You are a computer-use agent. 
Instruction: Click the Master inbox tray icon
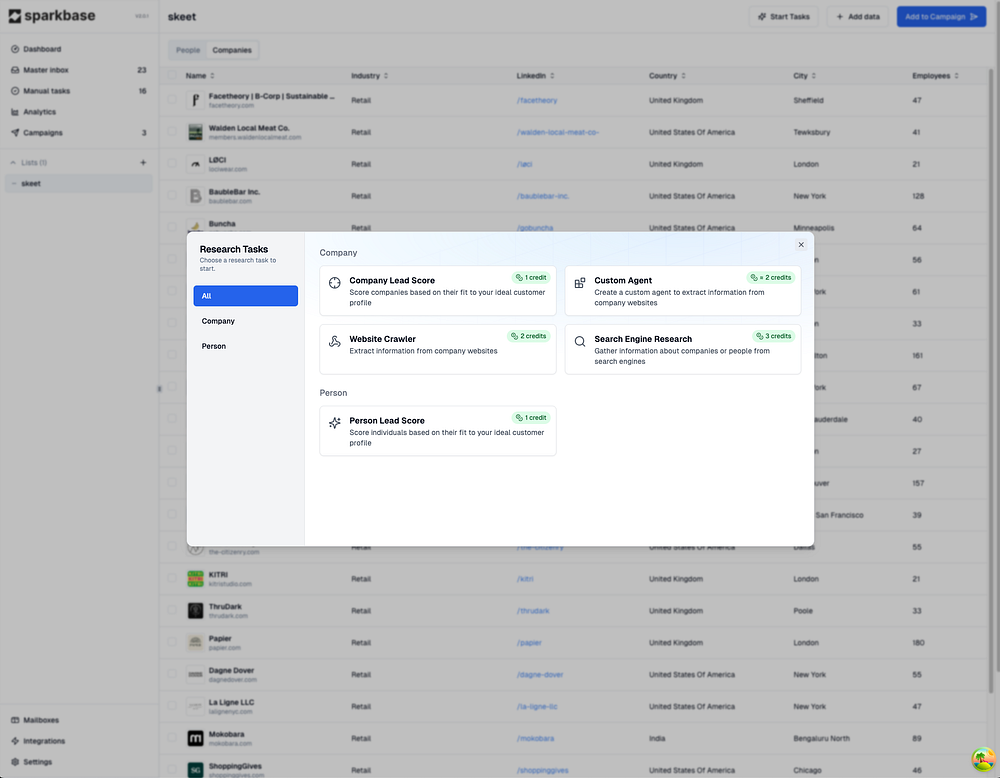(15, 70)
